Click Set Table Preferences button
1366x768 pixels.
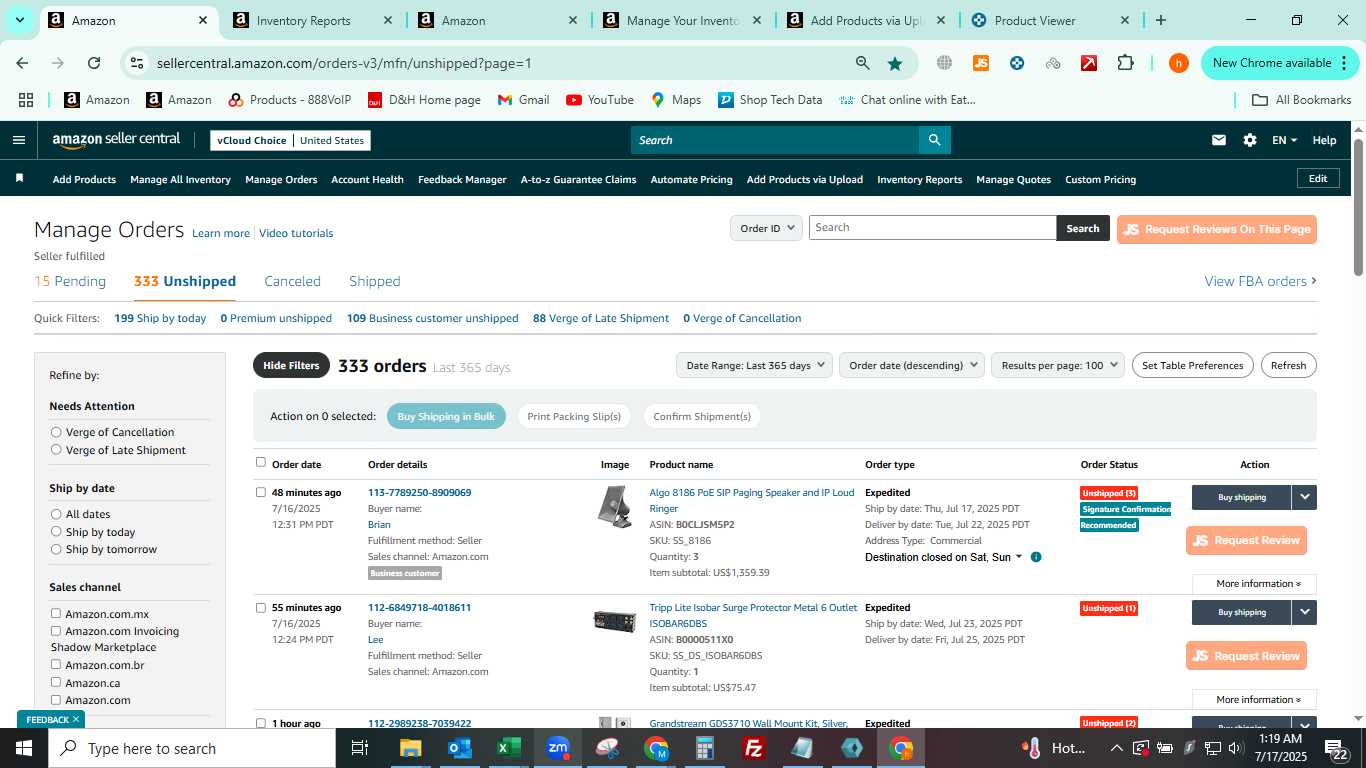[x=1192, y=365]
